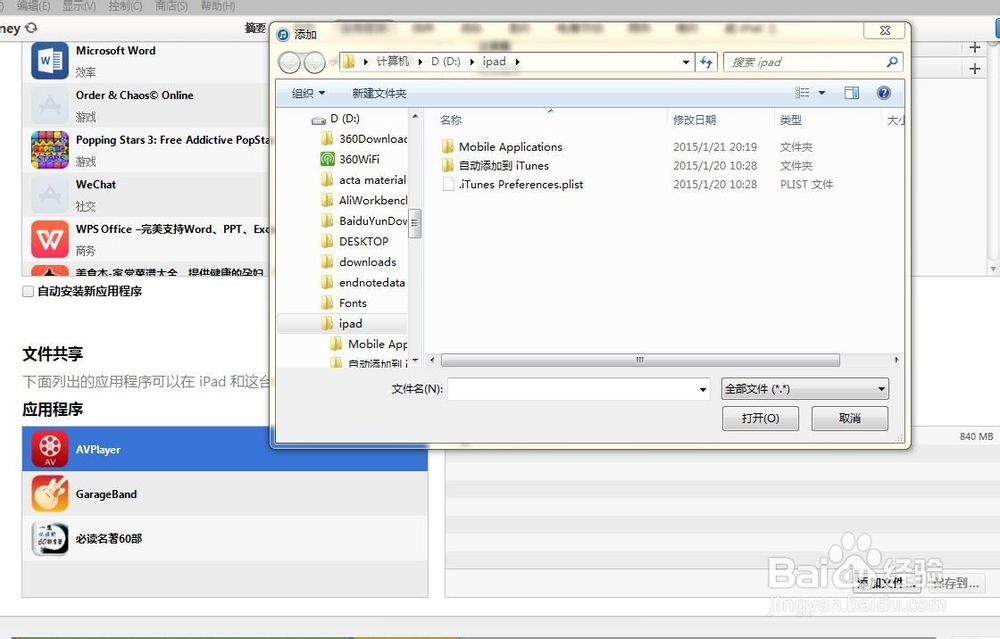The height and width of the screenshot is (639, 1000).
Task: Click the 必读名著60部 app icon
Action: [49, 538]
